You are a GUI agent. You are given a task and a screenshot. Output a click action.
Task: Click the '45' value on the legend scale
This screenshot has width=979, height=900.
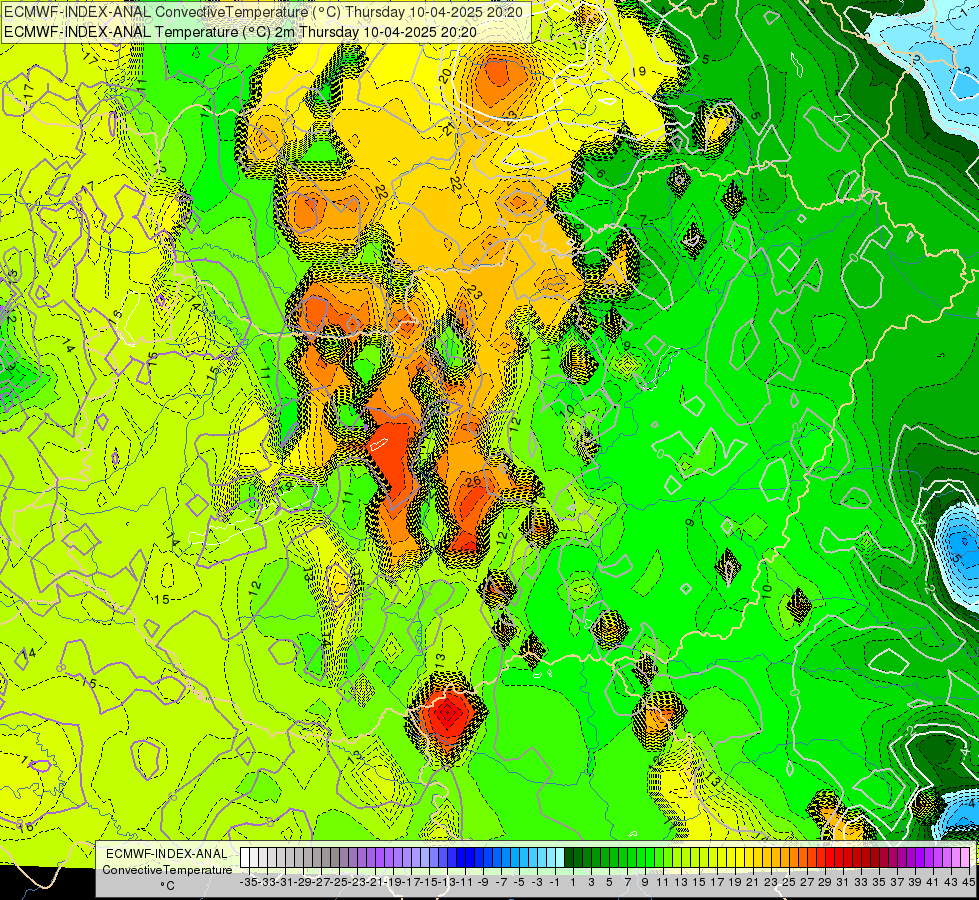pos(968,882)
